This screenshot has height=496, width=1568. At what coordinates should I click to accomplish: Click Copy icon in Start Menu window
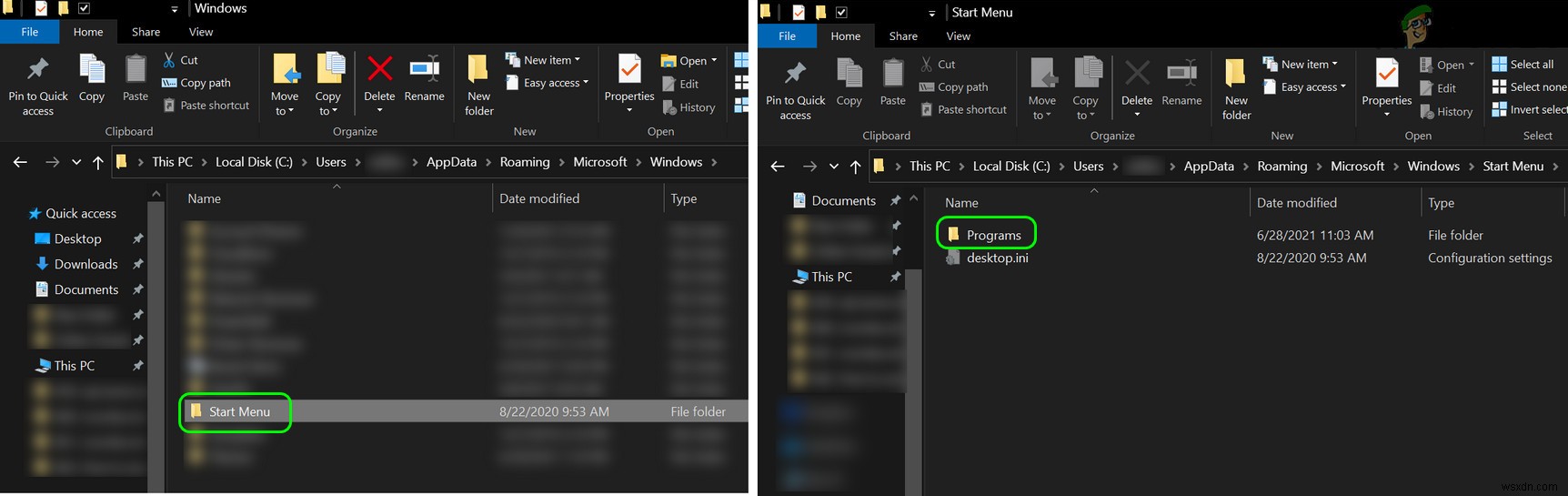pyautogui.click(x=849, y=83)
